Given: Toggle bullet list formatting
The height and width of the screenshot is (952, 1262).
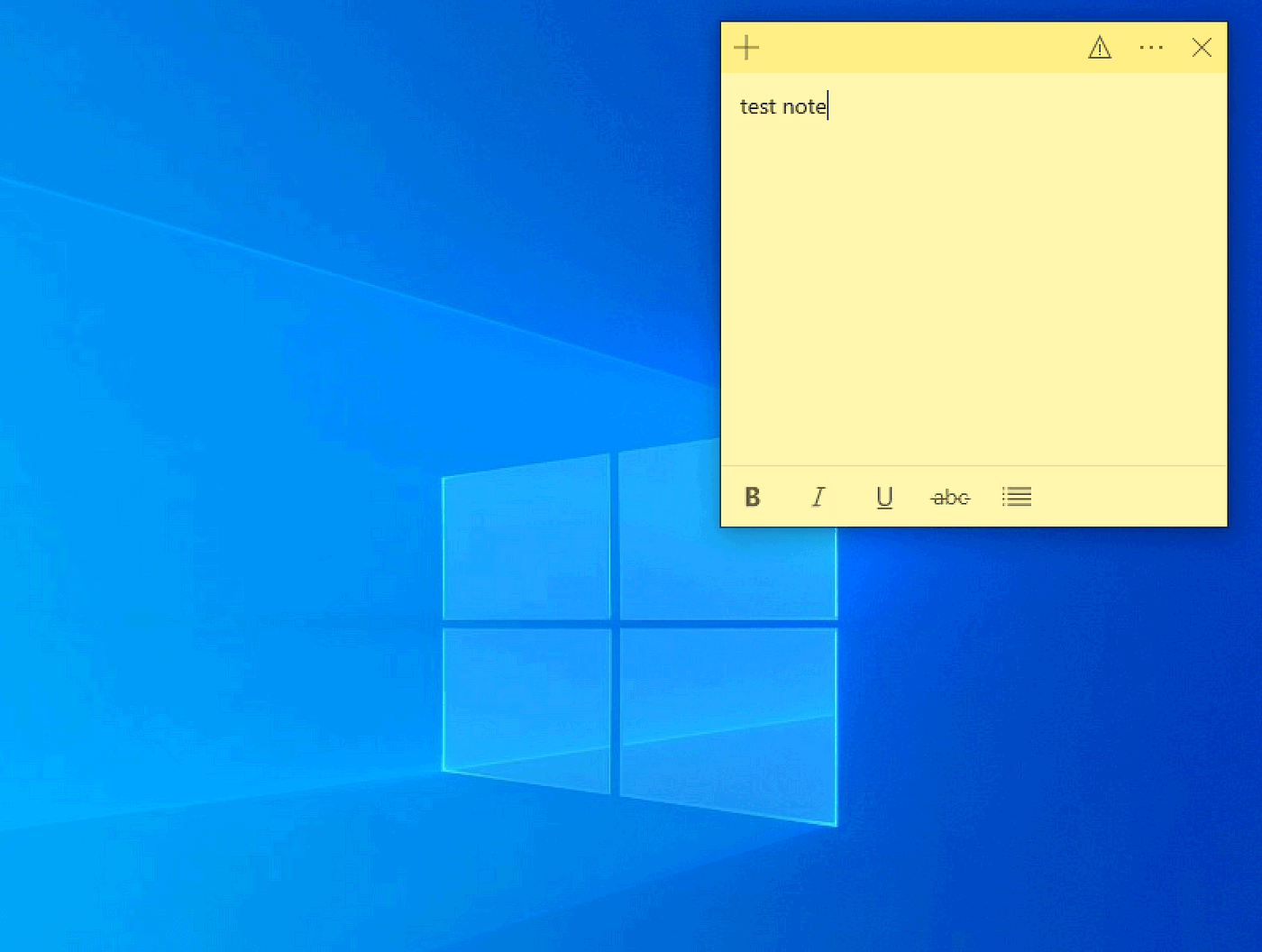Looking at the screenshot, I should pyautogui.click(x=1017, y=497).
